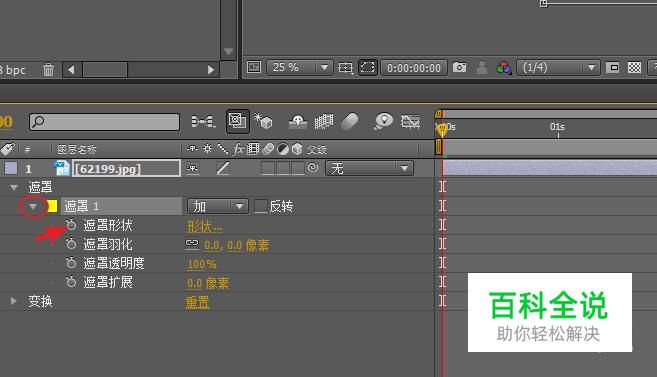The image size is (657, 377).
Task: Select the layer name [62199.jpg]
Action: 126,168
